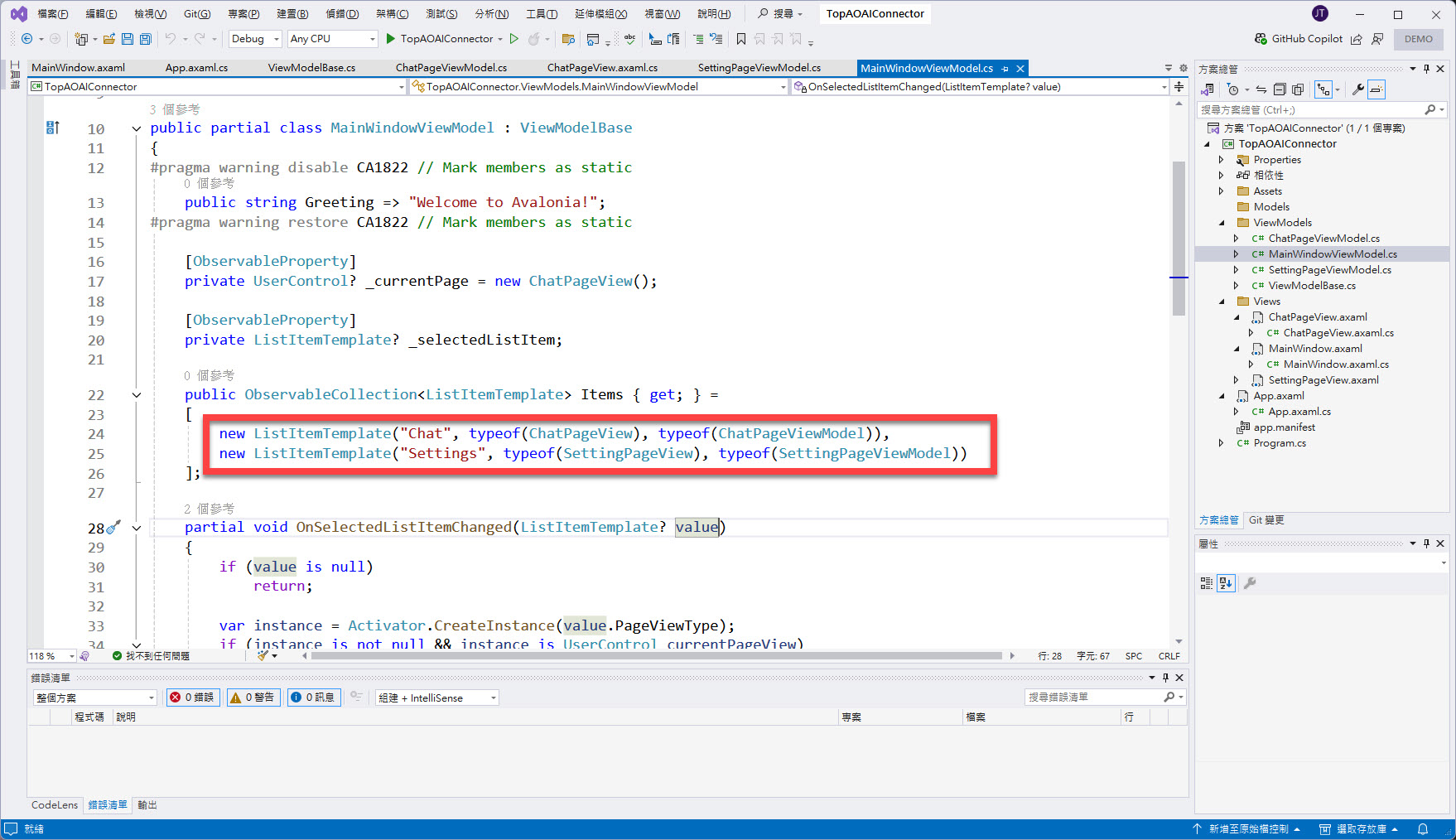
Task: Click the DEMO button
Action: (1419, 39)
